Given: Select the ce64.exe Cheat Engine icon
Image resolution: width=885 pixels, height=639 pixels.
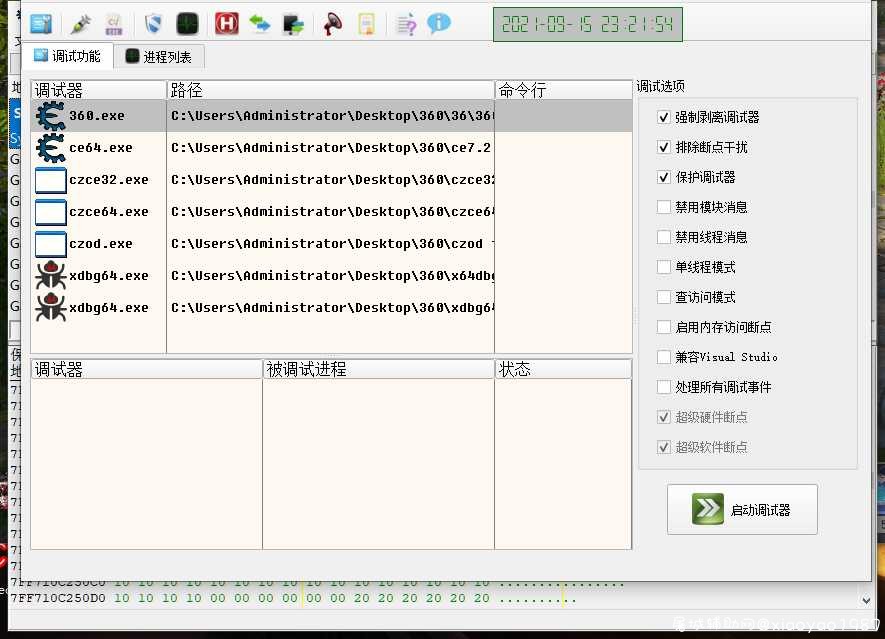Looking at the screenshot, I should 51,148.
